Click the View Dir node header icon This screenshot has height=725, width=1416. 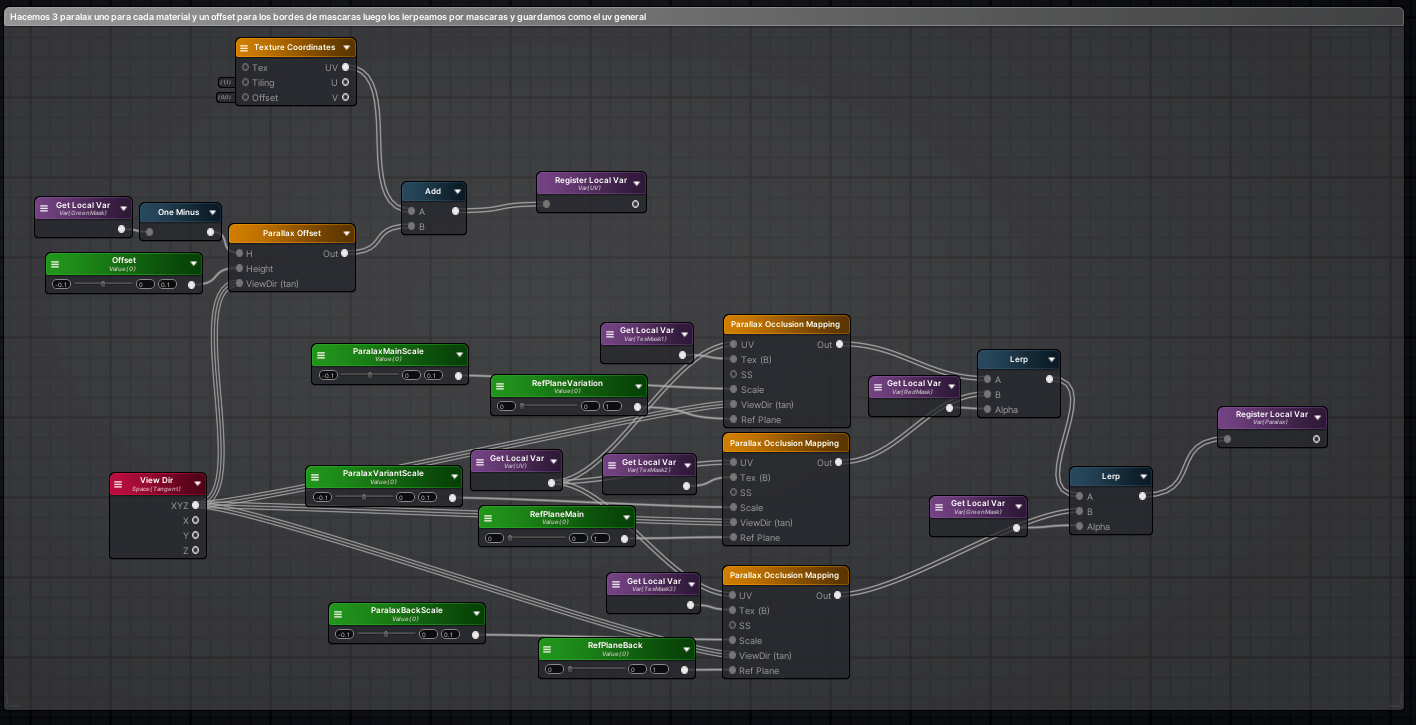119,483
